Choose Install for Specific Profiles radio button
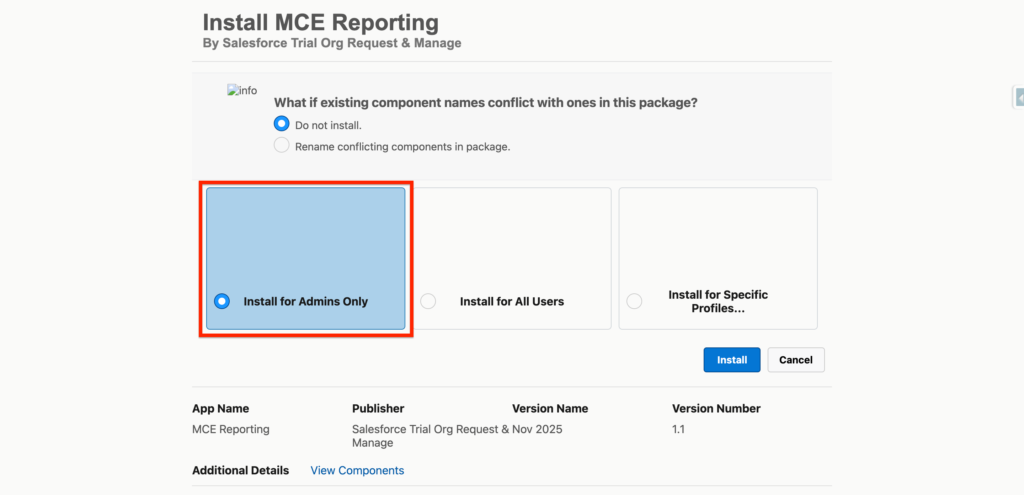1024x495 pixels. pyautogui.click(x=634, y=301)
